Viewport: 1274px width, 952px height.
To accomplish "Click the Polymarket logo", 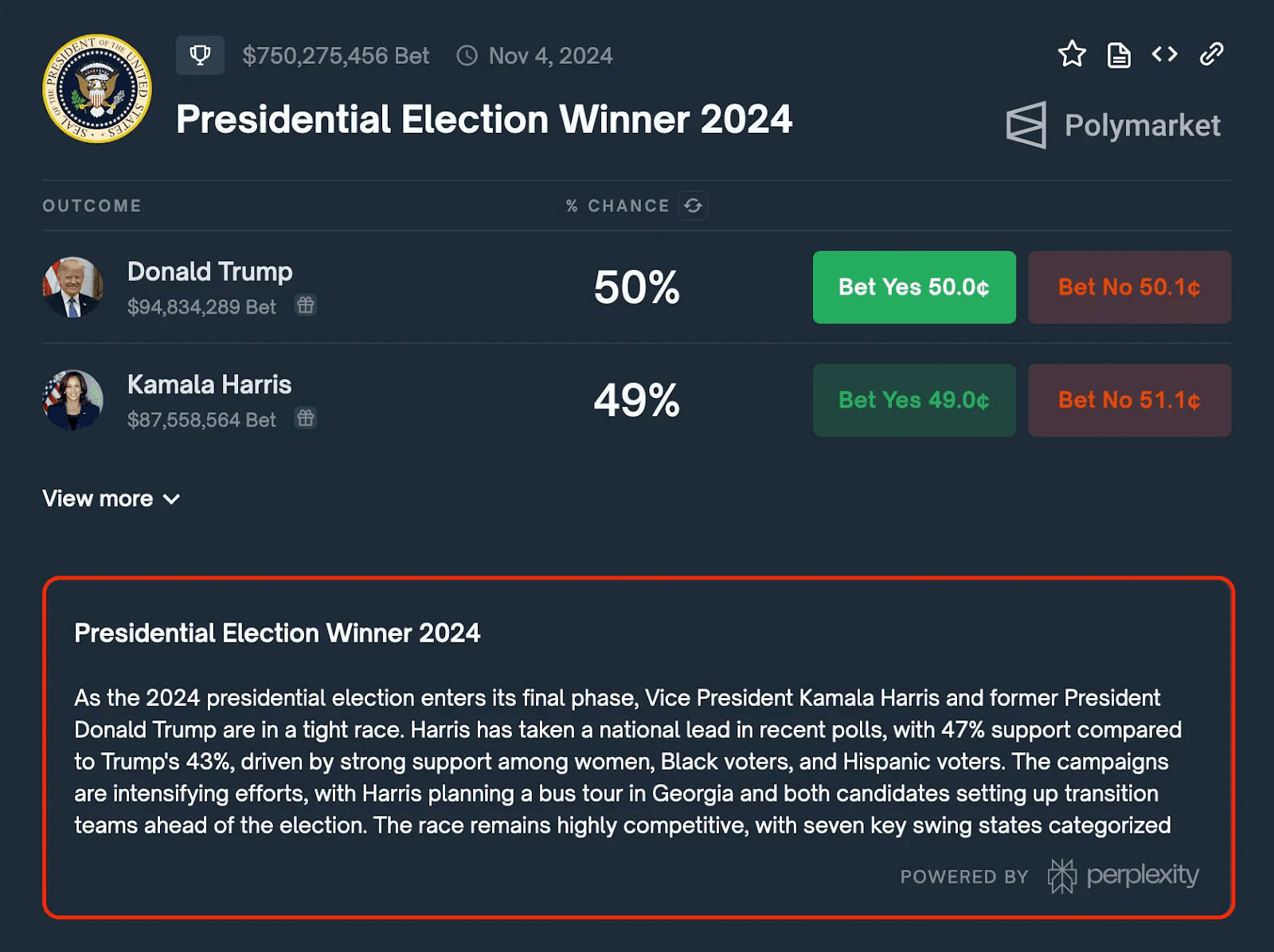I will [x=1112, y=125].
